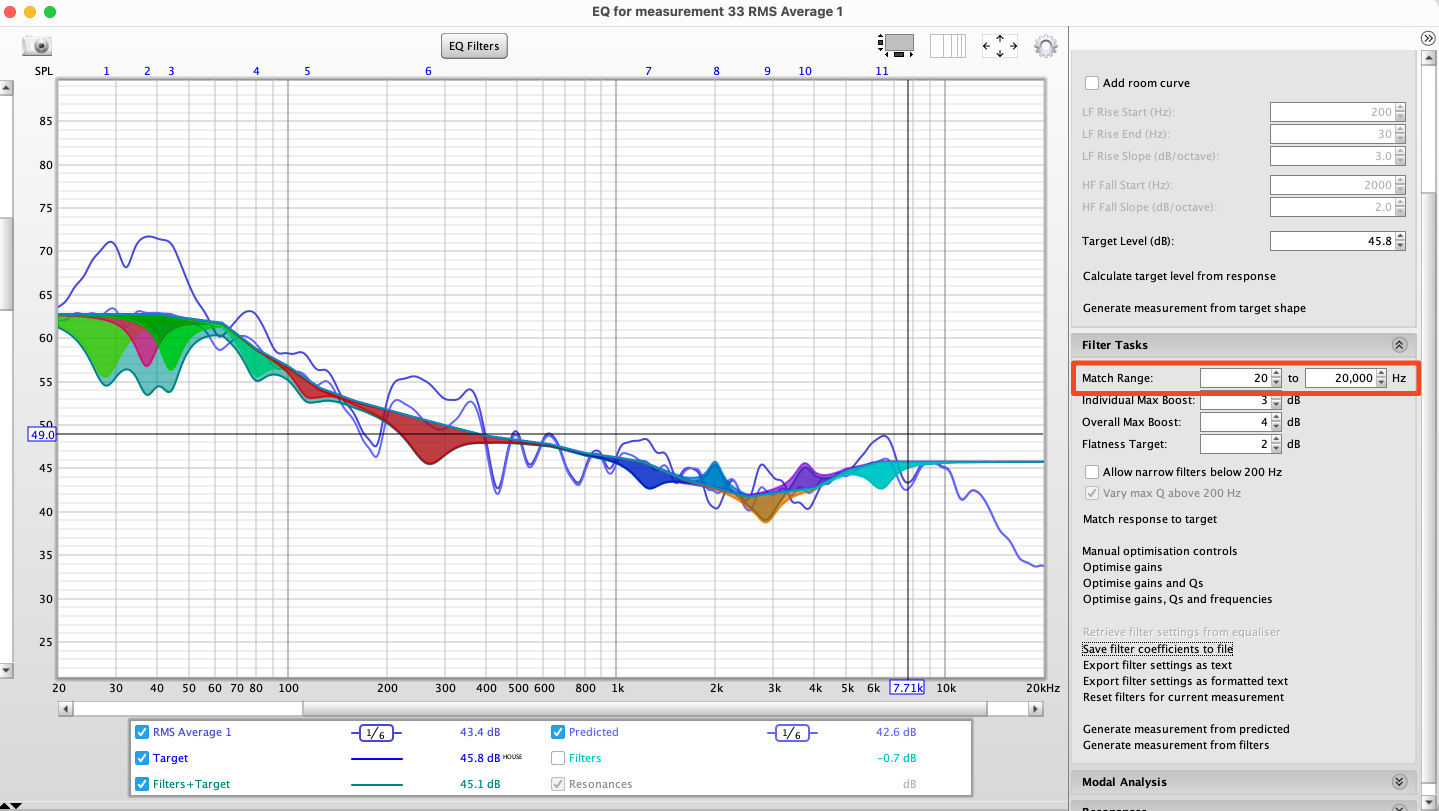Select filter marker 6 above graph
Viewport: 1439px width, 811px height.
pyautogui.click(x=428, y=71)
